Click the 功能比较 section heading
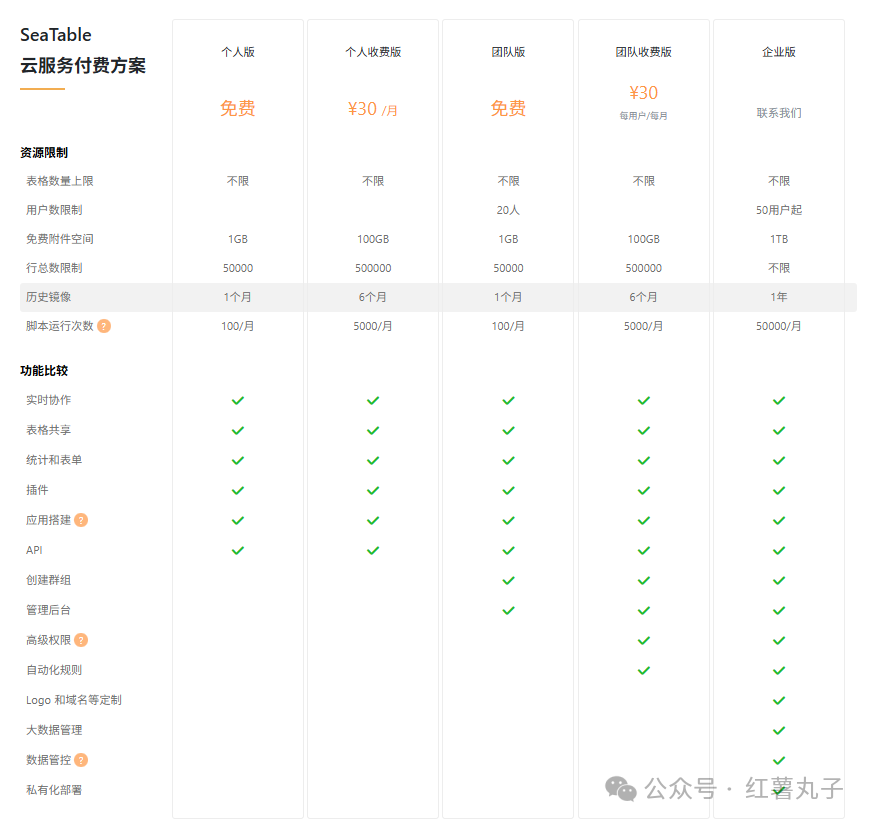 pyautogui.click(x=44, y=371)
